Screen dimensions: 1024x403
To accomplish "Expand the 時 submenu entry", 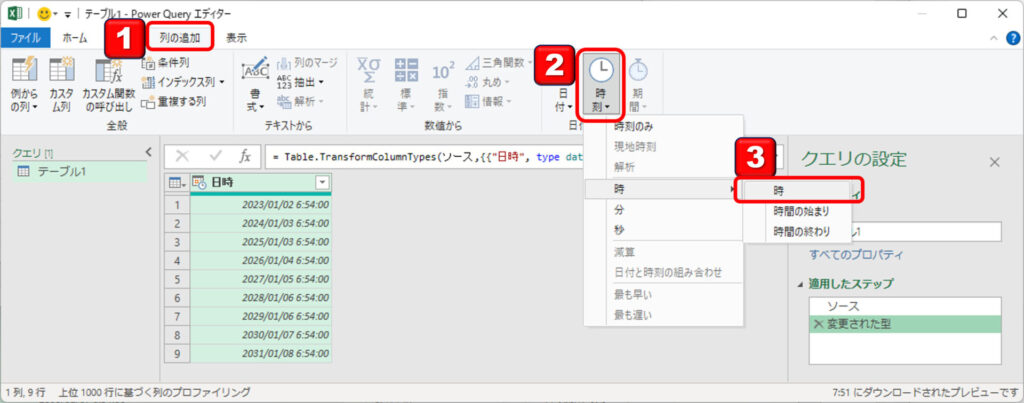I will pos(664,189).
